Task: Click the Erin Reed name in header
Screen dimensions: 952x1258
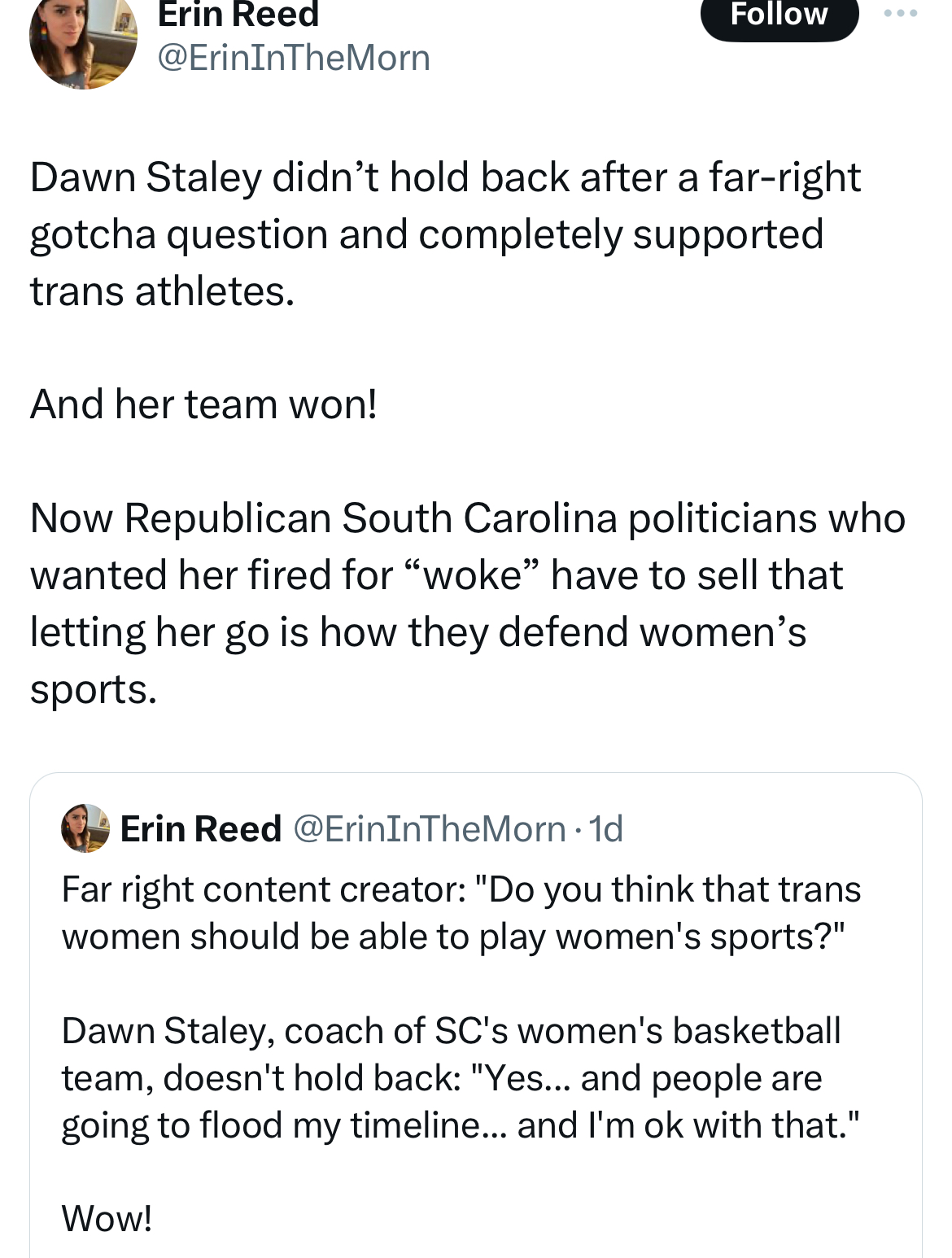Action: [238, 15]
